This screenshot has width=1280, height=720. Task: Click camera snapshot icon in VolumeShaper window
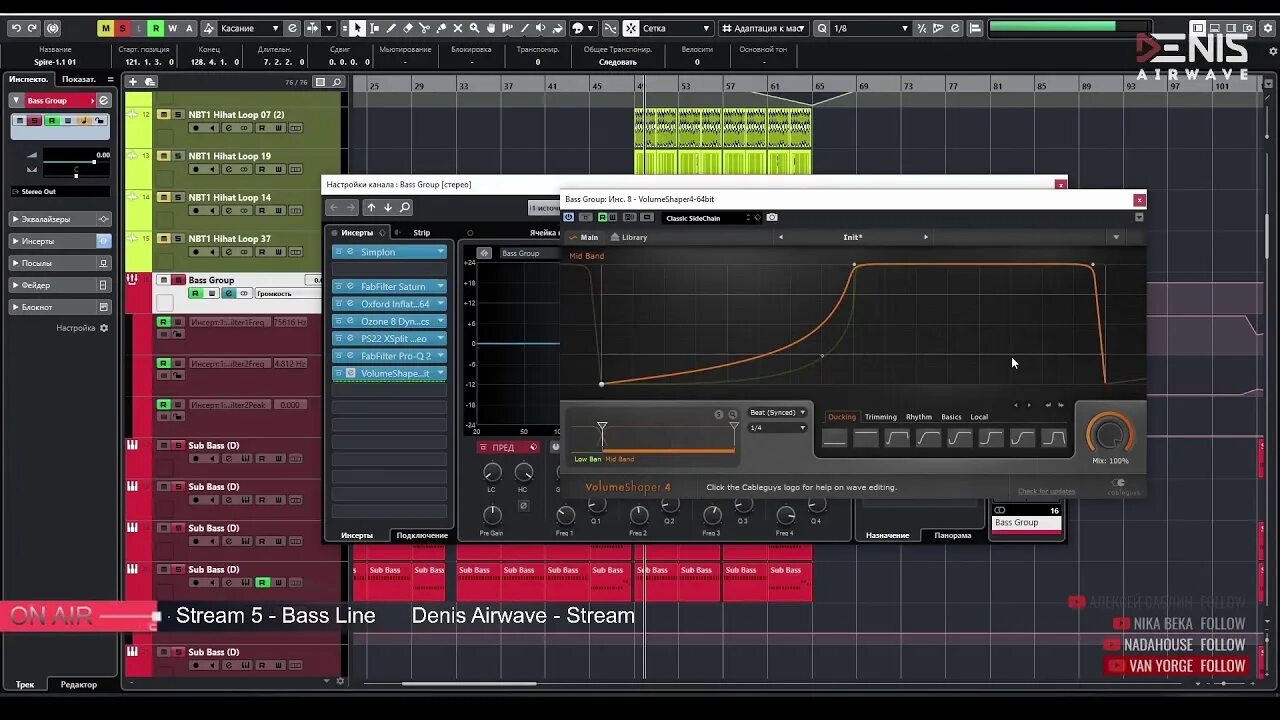tap(772, 217)
